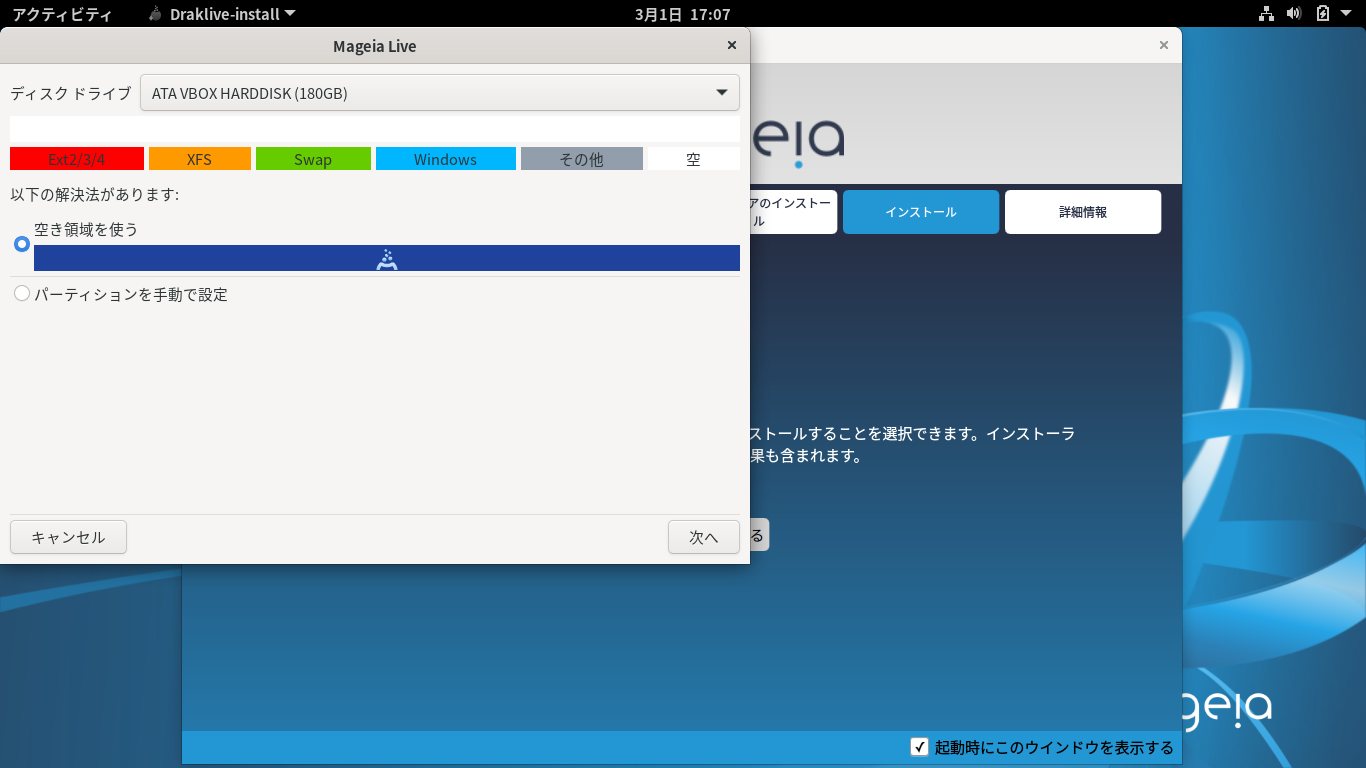Click the blue Windows legend swatch

point(446,159)
